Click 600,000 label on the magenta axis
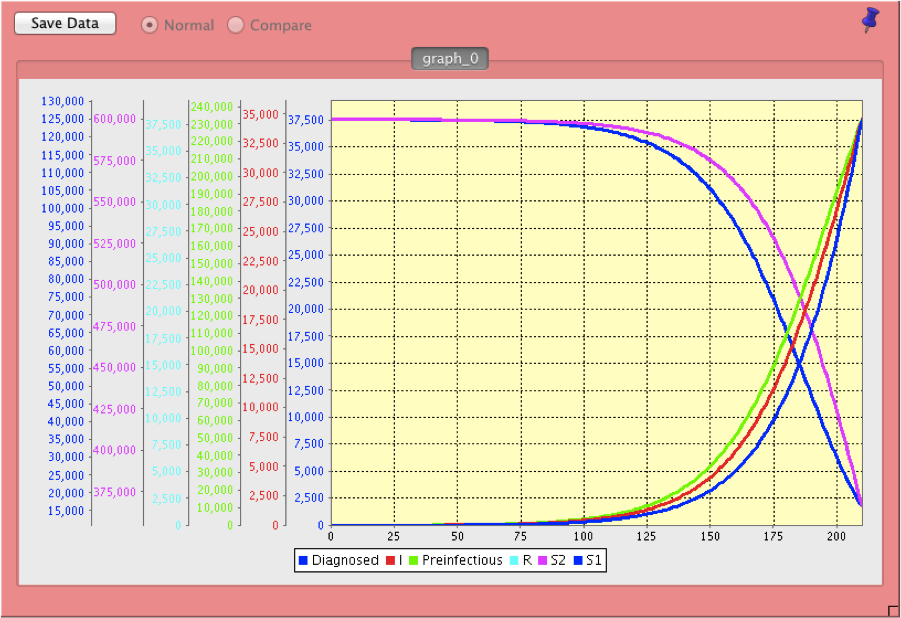This screenshot has height=618, width=901. [x=114, y=118]
